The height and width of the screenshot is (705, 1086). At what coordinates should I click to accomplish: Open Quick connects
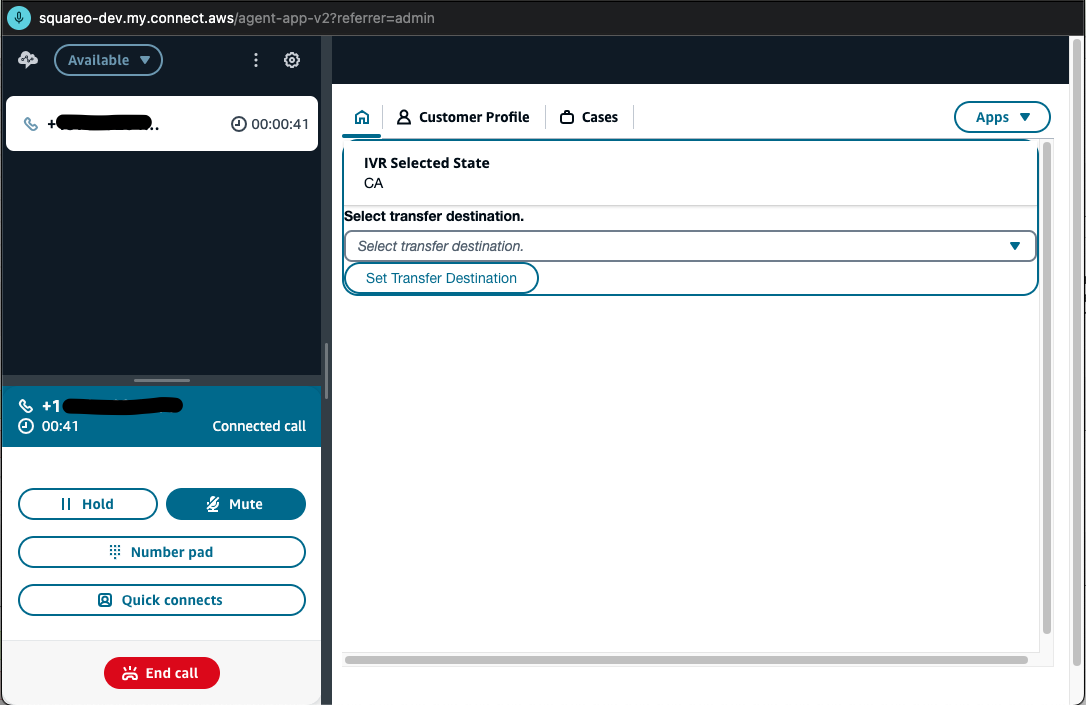pyautogui.click(x=161, y=600)
